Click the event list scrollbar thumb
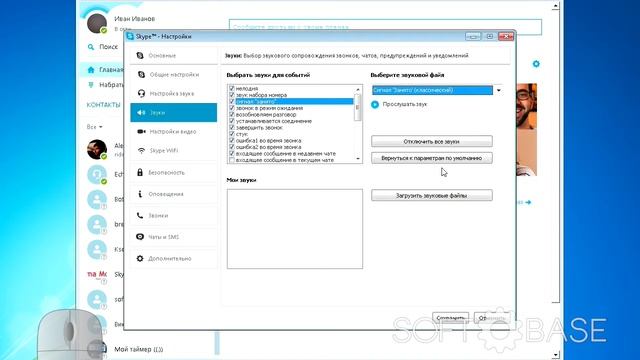Screen dimensions: 640x360 click(358, 107)
